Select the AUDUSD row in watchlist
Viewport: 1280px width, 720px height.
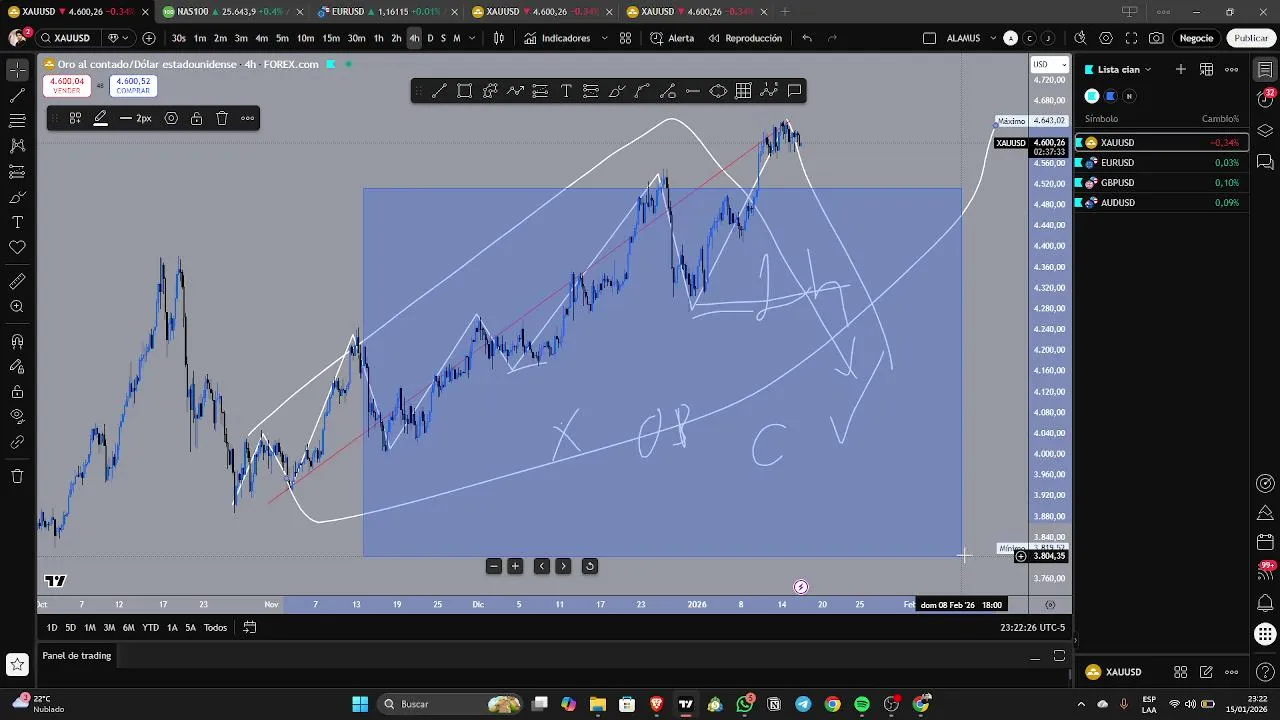pos(1161,202)
